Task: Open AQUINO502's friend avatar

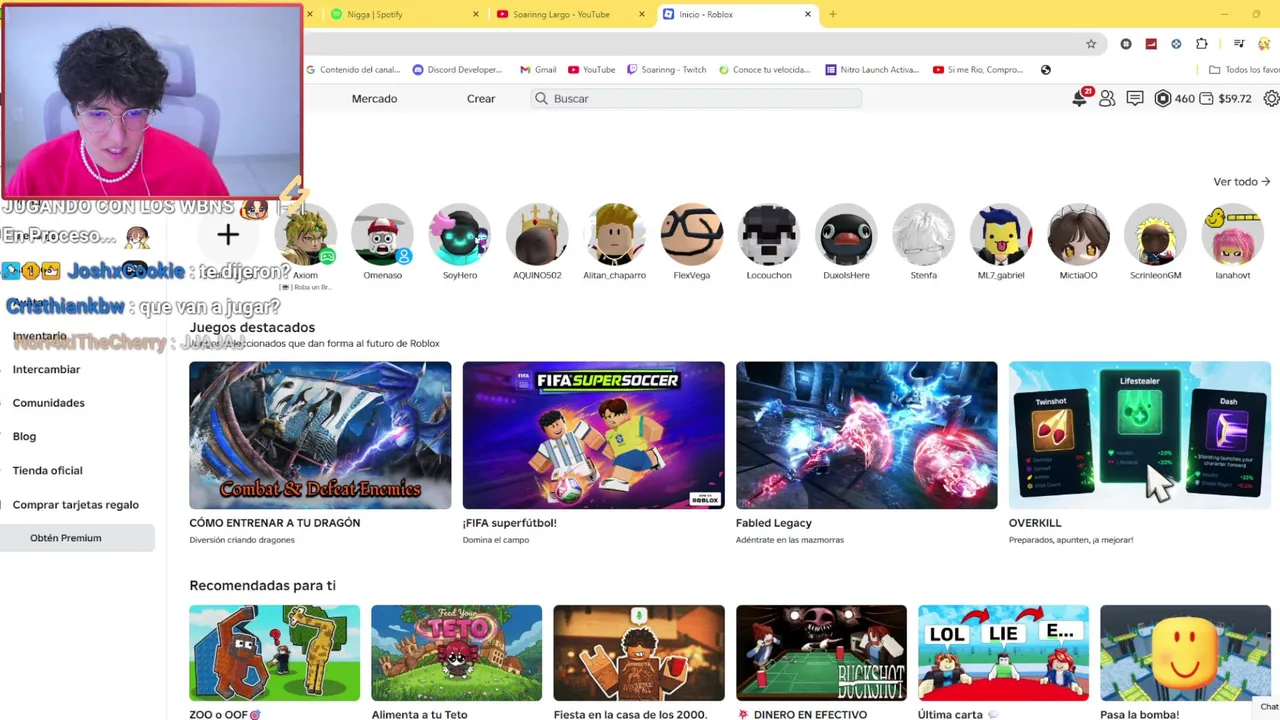Action: click(537, 236)
